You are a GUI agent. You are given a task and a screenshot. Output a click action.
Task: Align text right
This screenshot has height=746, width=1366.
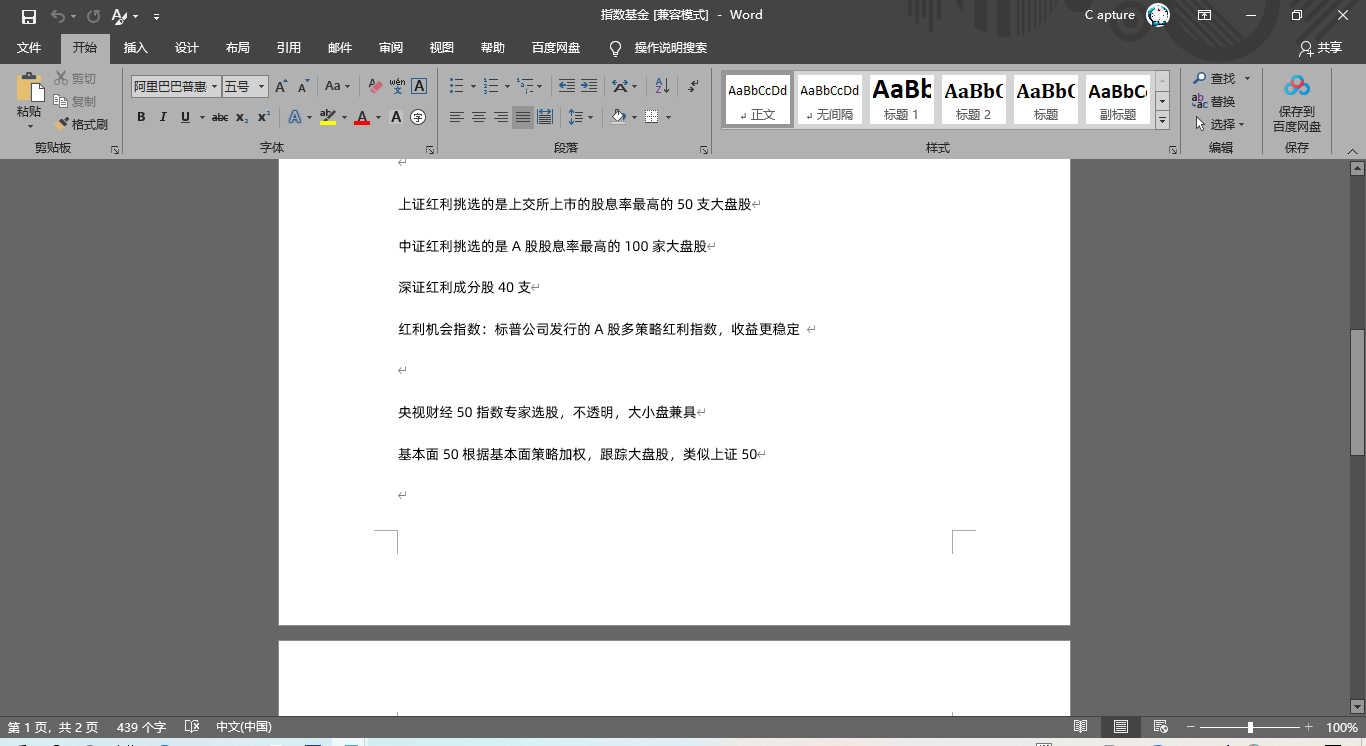point(501,117)
